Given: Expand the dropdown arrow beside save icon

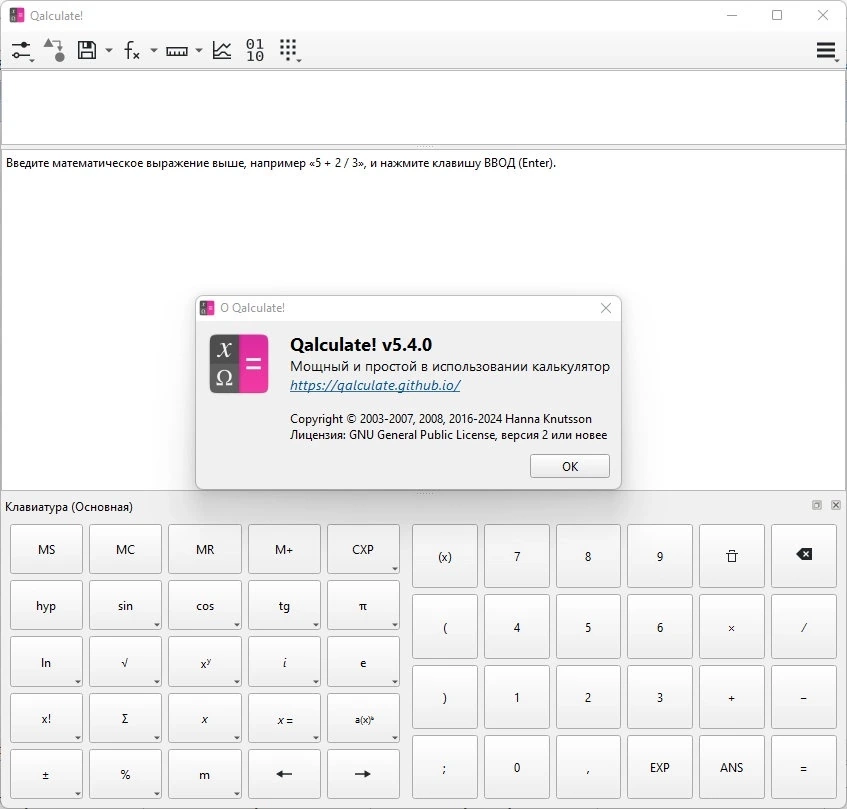Looking at the screenshot, I should [109, 50].
